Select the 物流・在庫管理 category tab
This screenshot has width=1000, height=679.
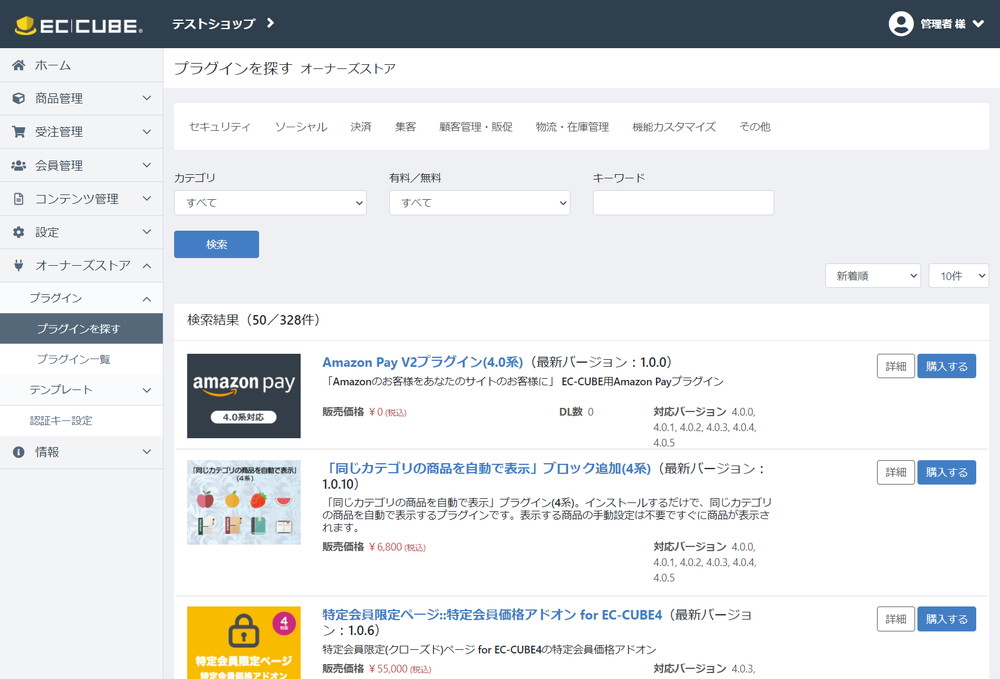572,127
